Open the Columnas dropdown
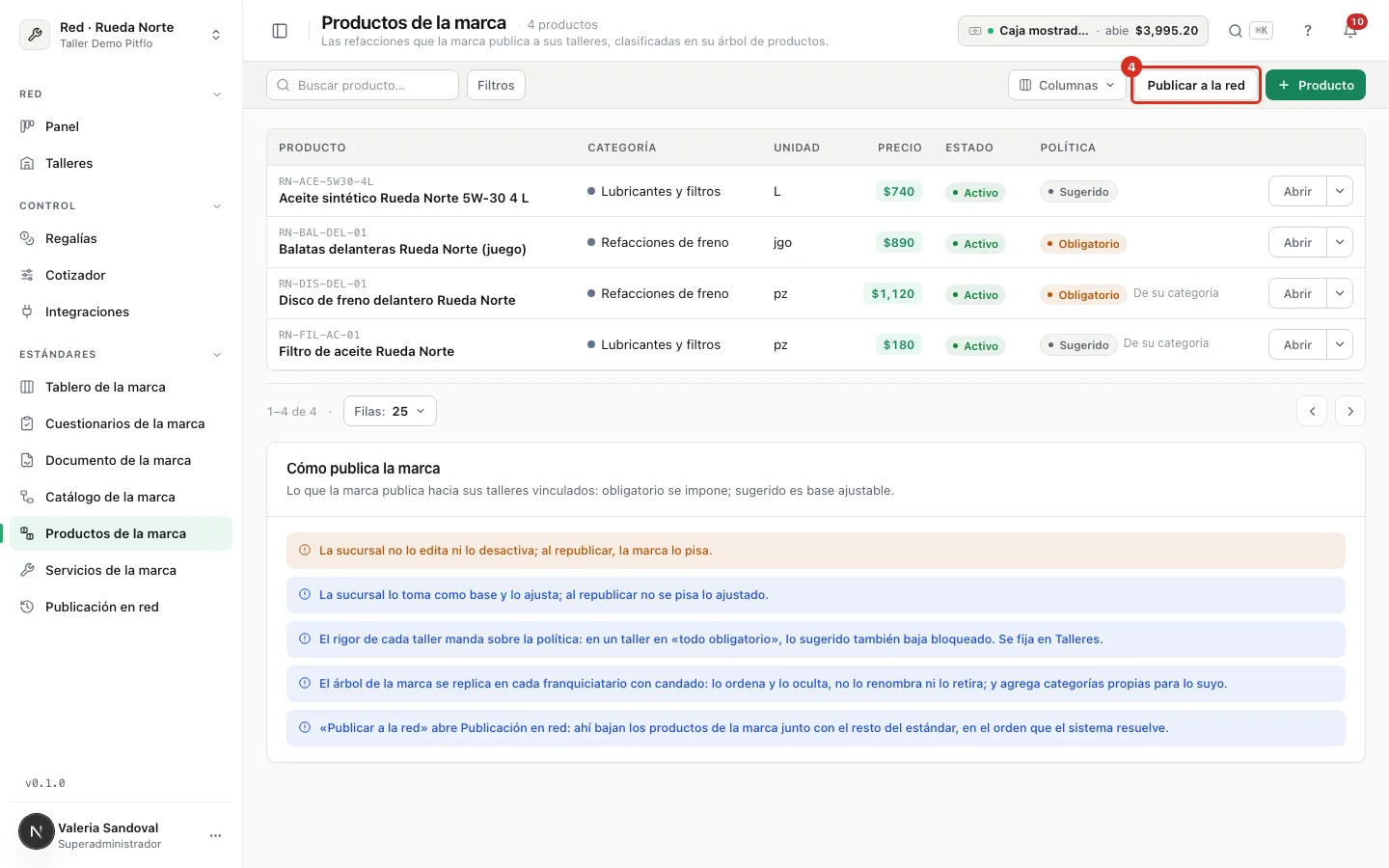 click(1067, 85)
